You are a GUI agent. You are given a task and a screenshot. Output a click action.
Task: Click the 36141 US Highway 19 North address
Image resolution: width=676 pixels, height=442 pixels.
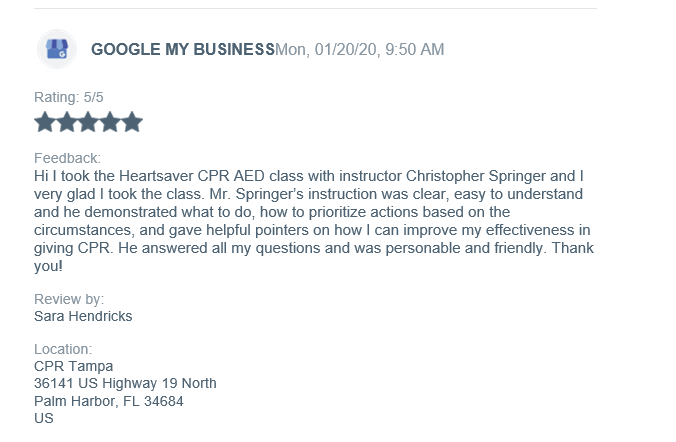(x=125, y=383)
